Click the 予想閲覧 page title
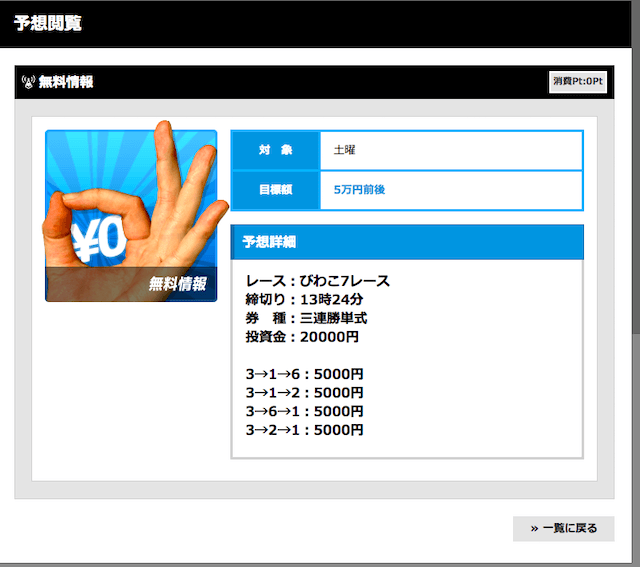Image resolution: width=640 pixels, height=567 pixels. point(48,24)
